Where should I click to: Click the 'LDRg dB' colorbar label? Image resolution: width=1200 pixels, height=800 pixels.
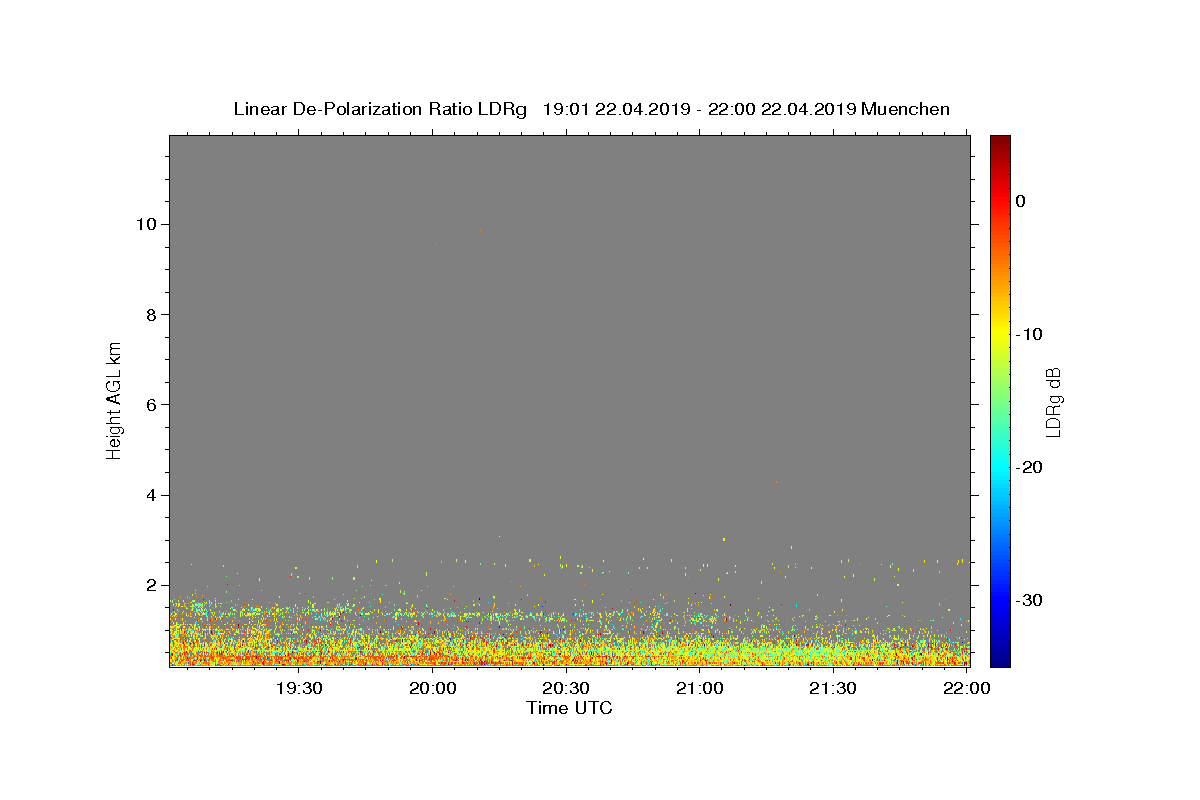coord(1052,402)
